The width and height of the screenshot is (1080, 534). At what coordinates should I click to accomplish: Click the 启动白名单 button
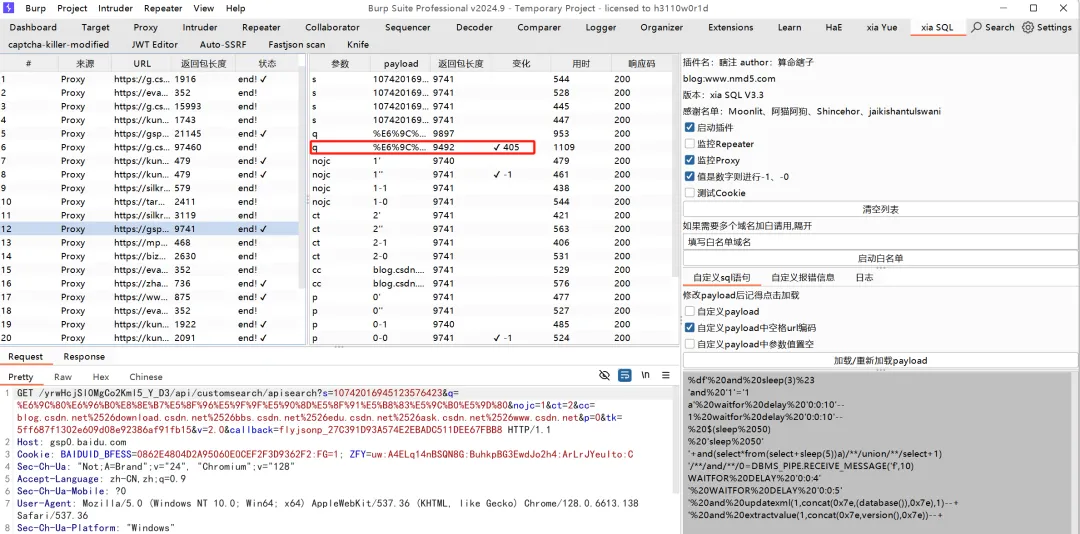coord(880,258)
